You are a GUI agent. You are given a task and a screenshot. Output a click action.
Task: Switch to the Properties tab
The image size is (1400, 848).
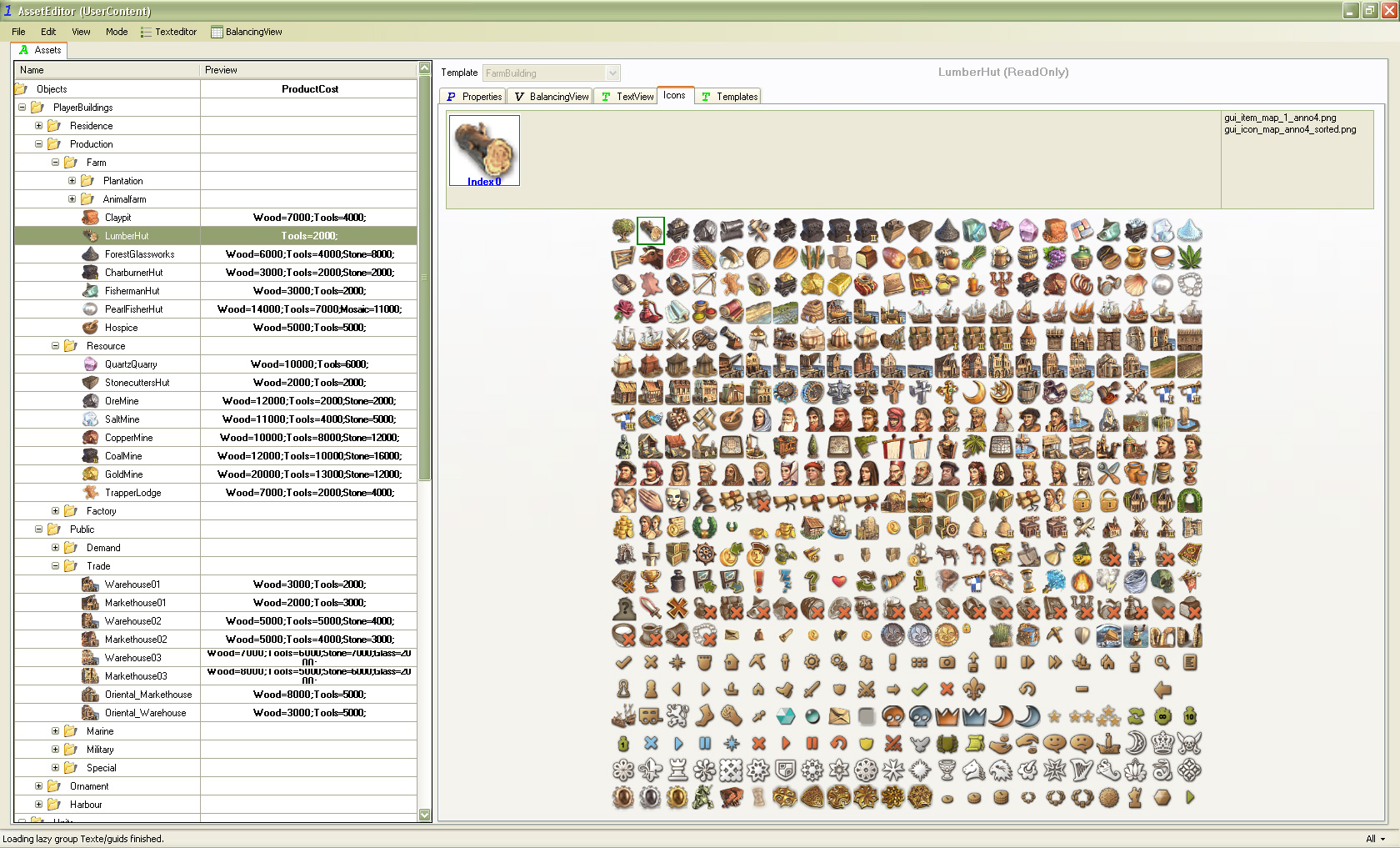pyautogui.click(x=473, y=97)
